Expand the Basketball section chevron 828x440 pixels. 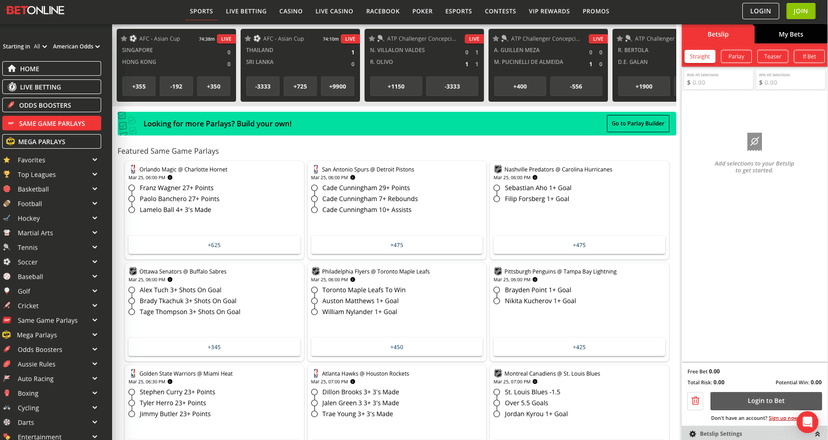(x=95, y=189)
